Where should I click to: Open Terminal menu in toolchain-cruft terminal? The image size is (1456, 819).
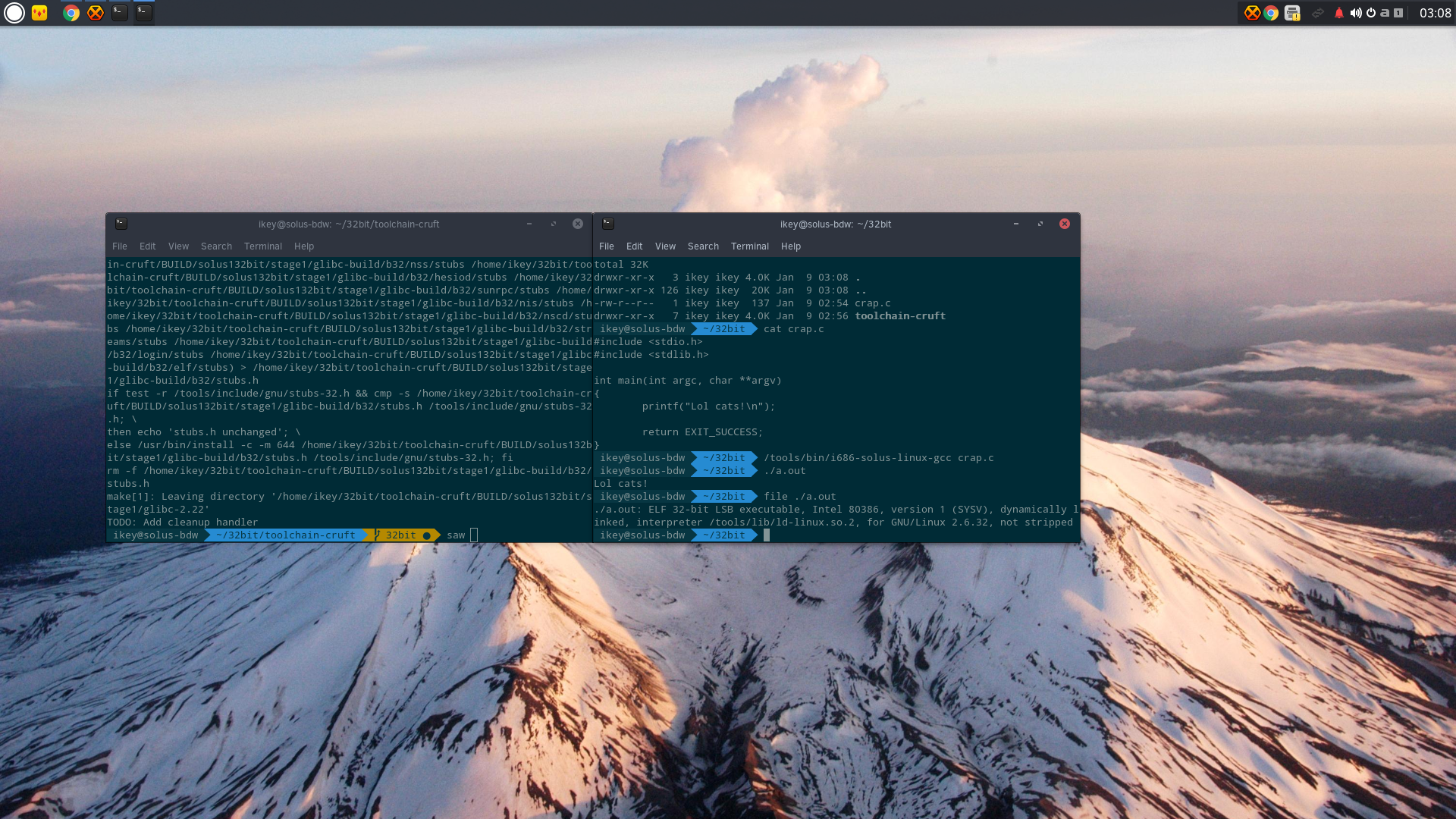[263, 246]
